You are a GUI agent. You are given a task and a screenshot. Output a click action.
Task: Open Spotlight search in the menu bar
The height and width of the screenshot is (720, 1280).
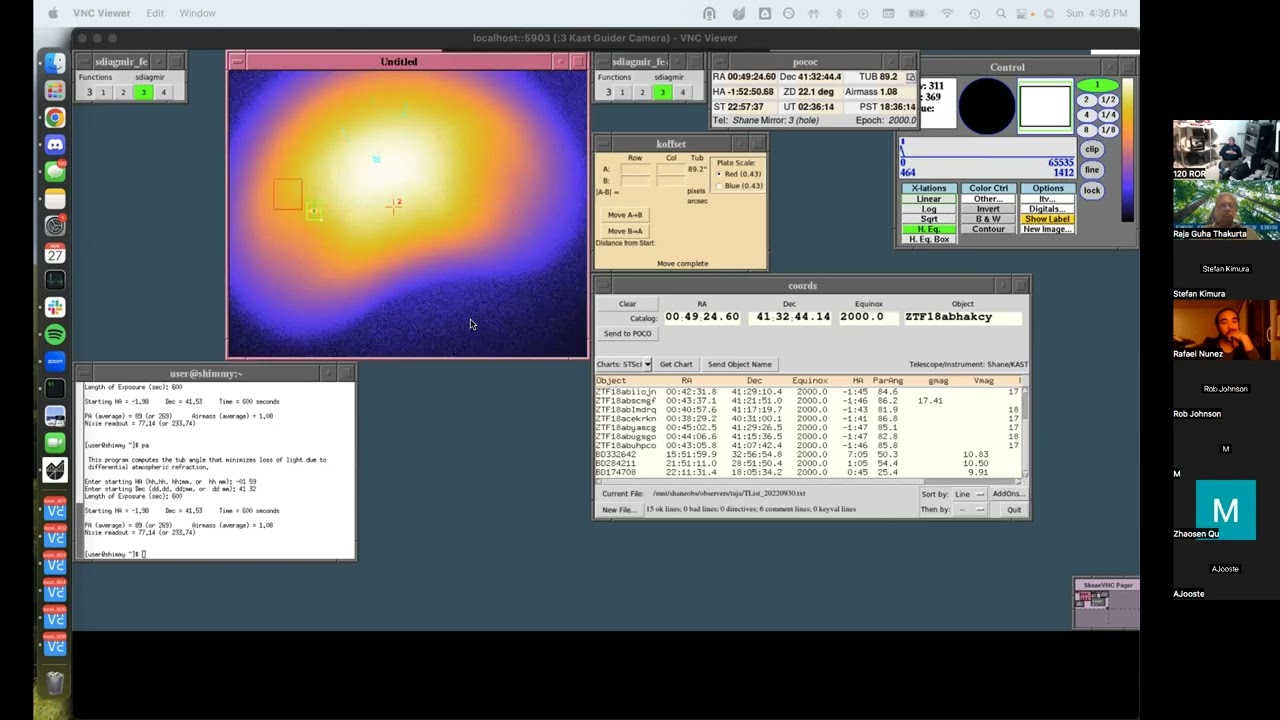click(1001, 13)
